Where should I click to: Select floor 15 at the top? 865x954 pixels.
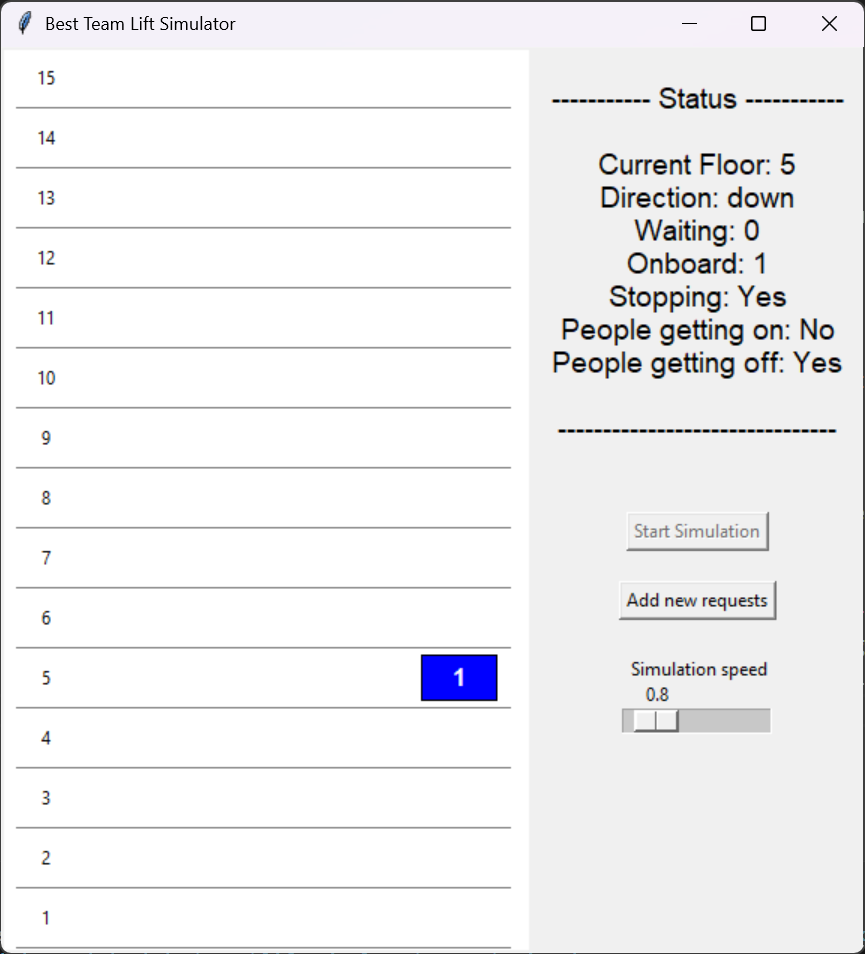46,78
